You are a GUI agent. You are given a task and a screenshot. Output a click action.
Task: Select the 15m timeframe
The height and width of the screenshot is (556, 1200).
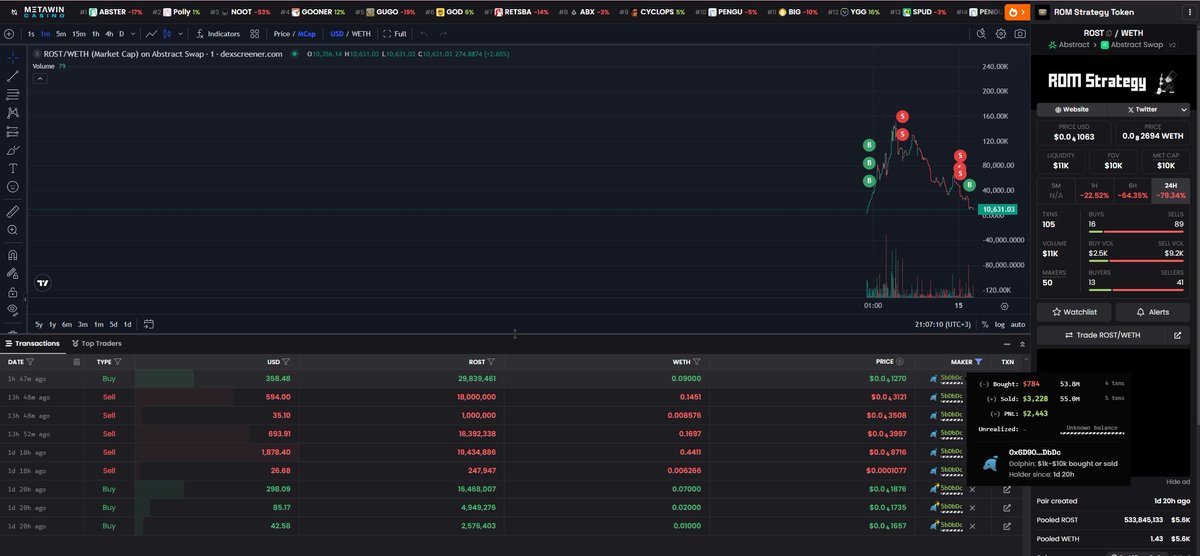pyautogui.click(x=78, y=34)
